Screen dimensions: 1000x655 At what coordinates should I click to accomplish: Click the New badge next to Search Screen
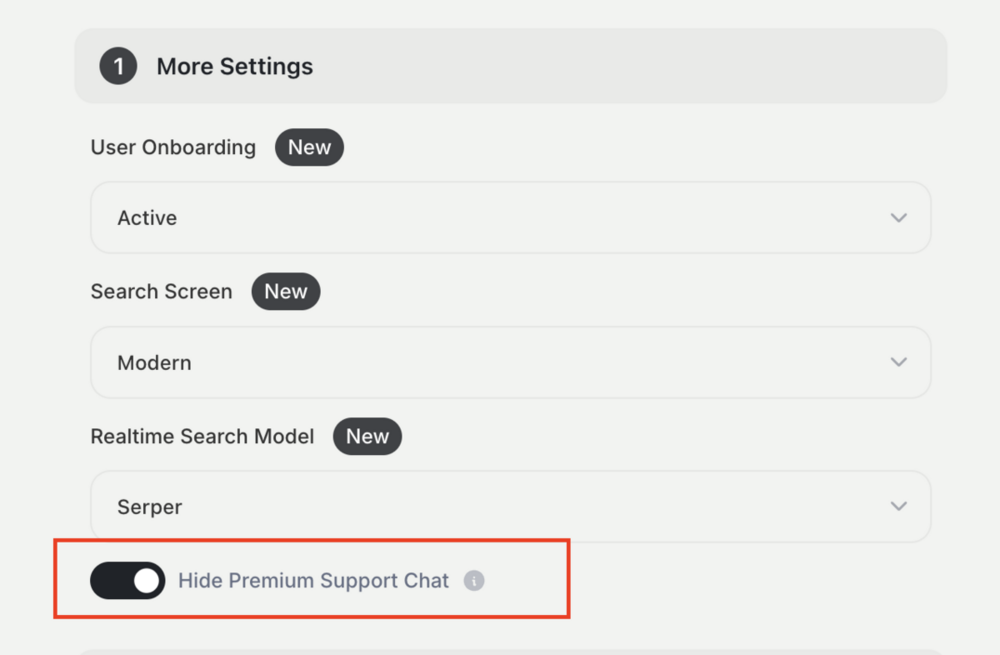(285, 292)
